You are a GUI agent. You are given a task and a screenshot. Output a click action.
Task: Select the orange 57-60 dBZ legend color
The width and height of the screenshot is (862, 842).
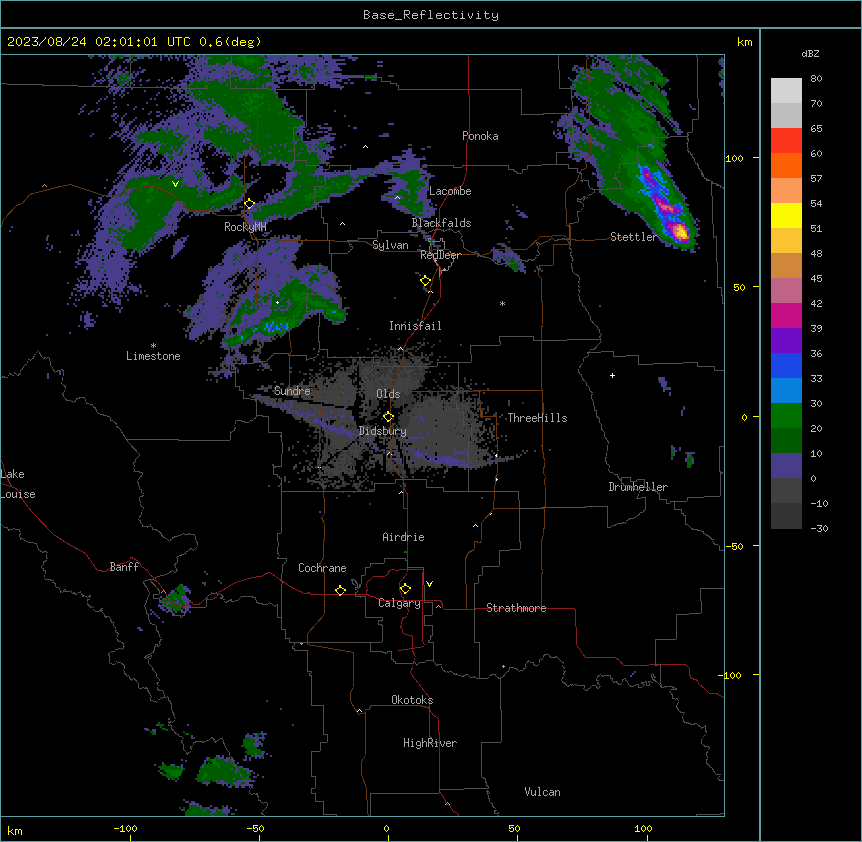point(786,165)
